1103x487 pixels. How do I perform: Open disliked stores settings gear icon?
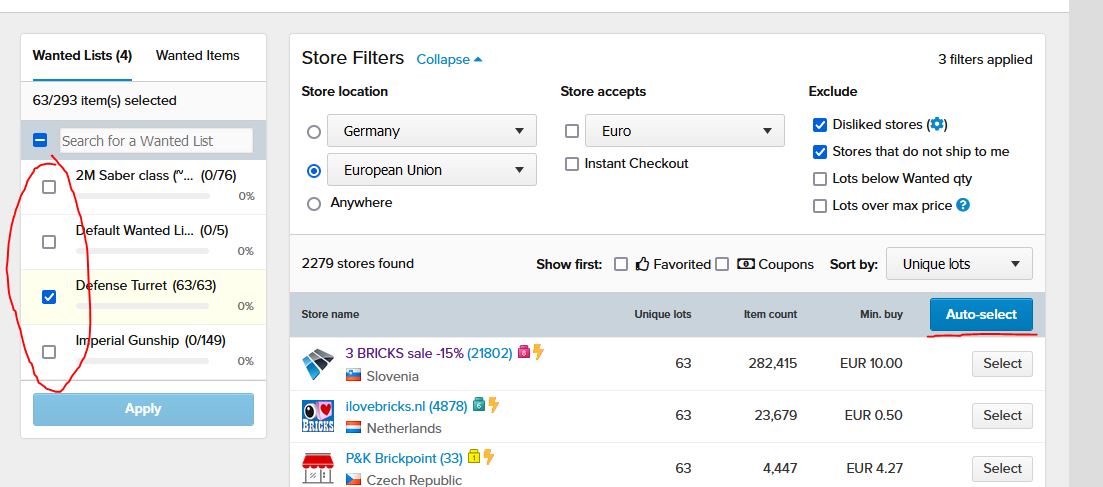[936, 125]
